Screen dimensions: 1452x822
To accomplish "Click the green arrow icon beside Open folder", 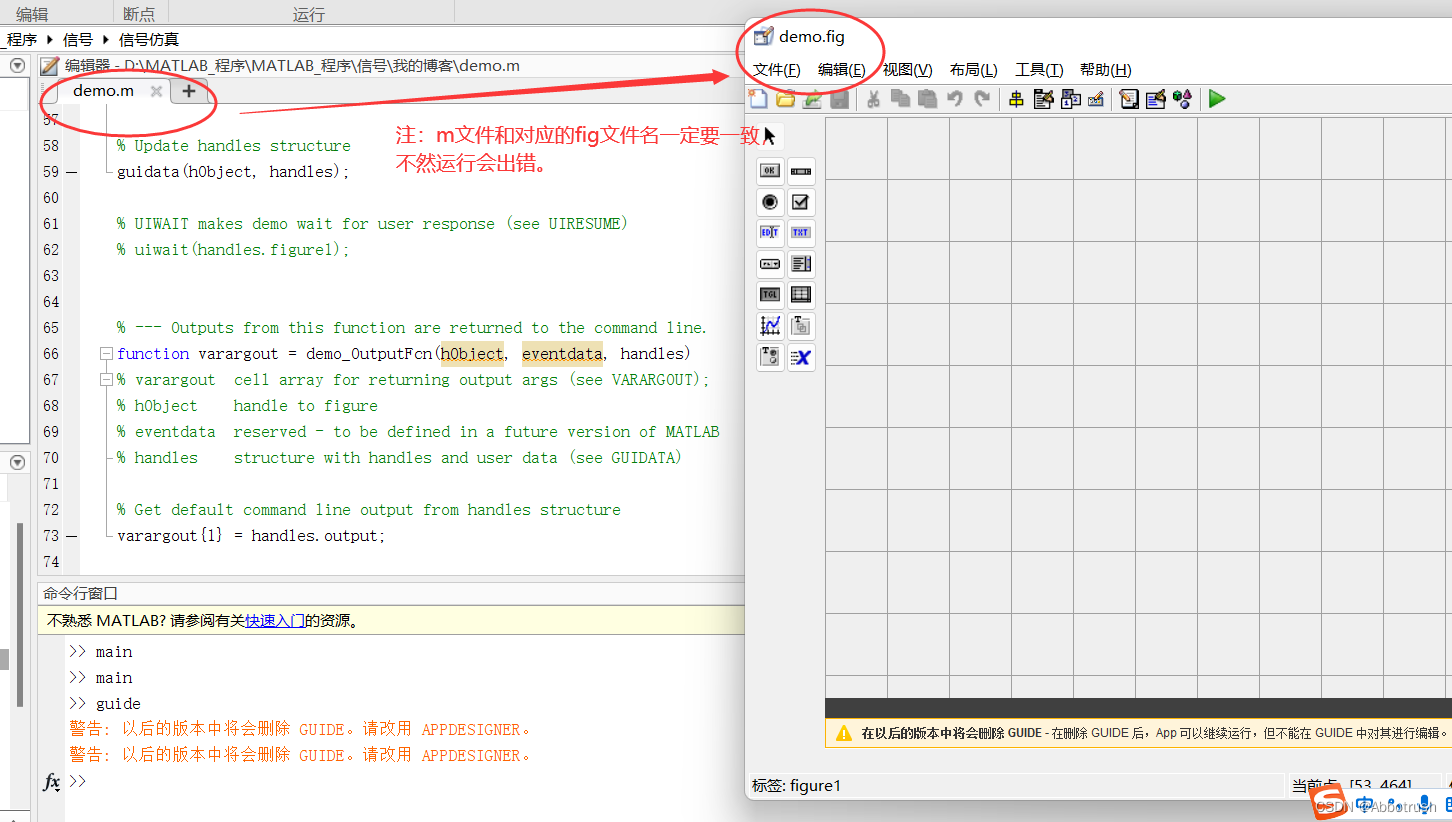I will 813,98.
